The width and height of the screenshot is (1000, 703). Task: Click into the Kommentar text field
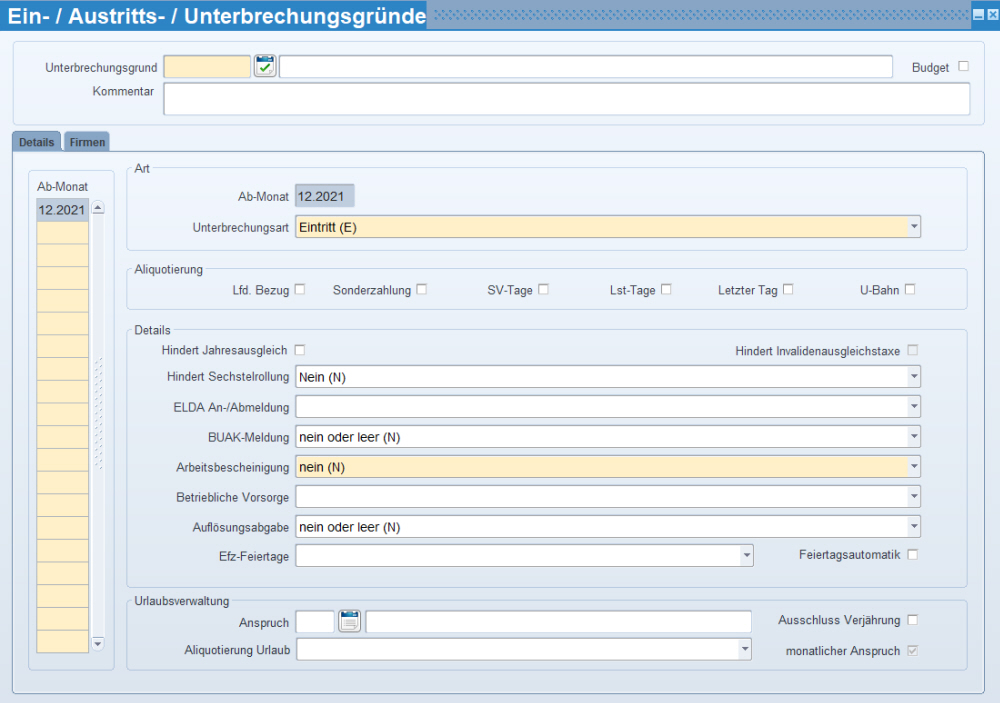(566, 99)
